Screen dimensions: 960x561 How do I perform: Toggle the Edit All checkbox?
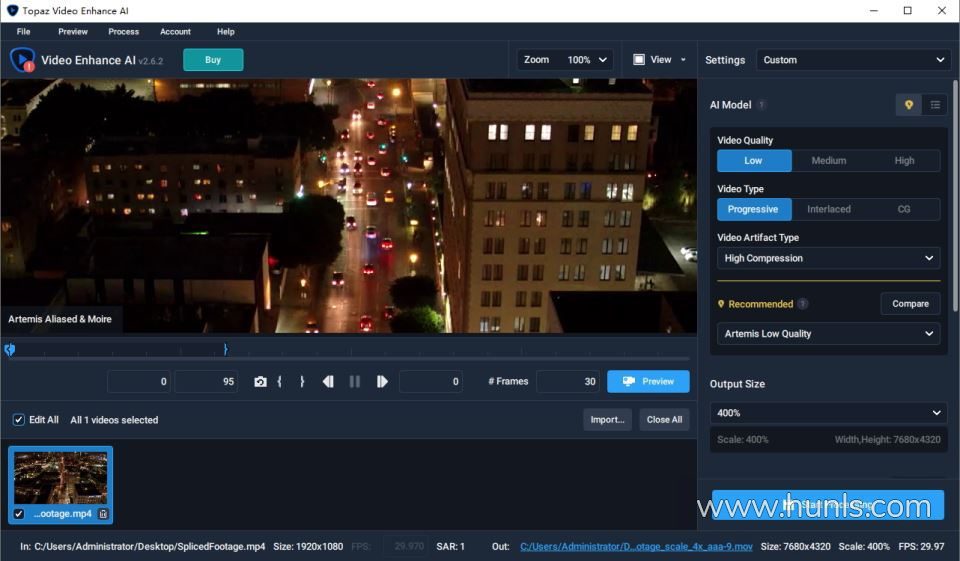[x=18, y=420]
